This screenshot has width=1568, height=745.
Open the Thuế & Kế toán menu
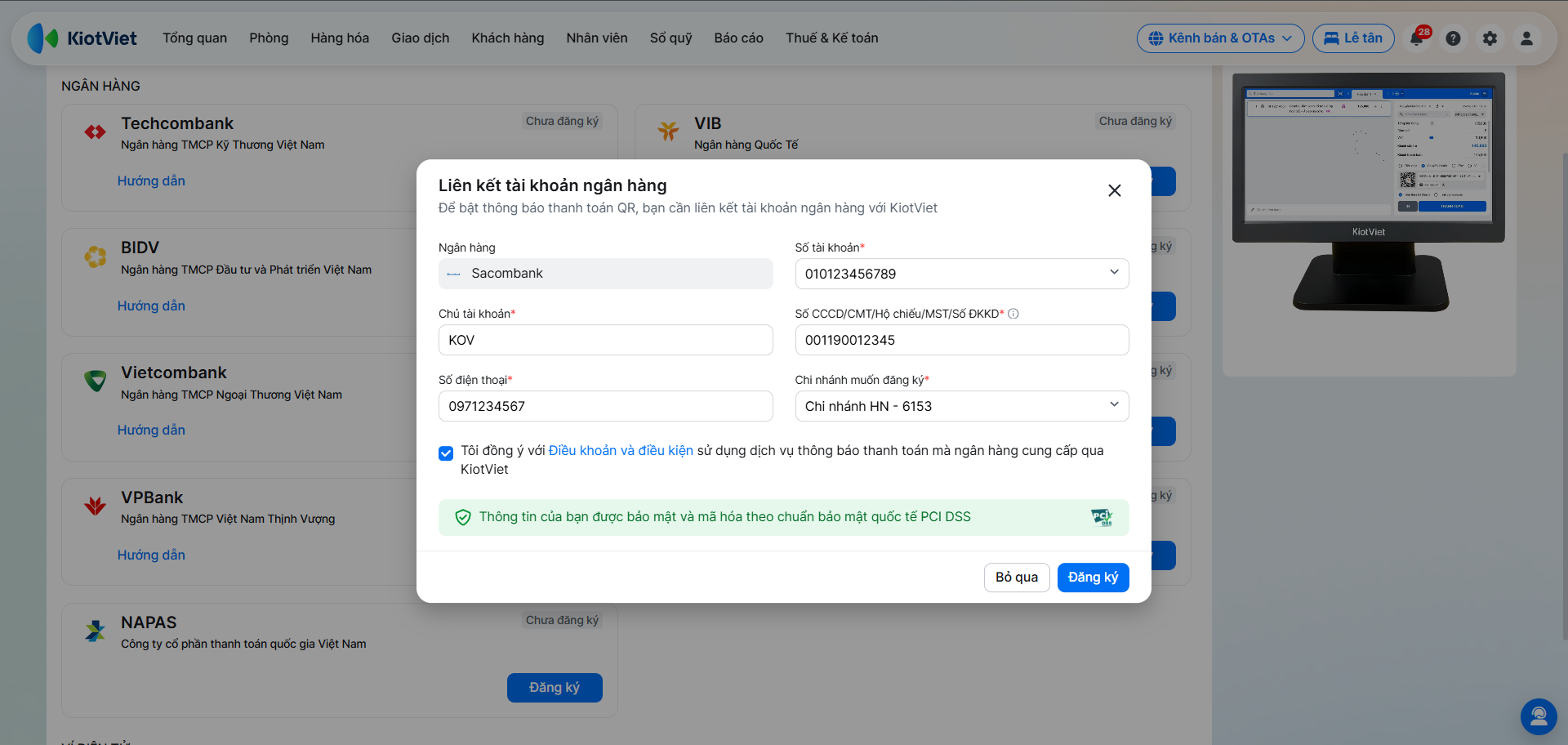832,38
